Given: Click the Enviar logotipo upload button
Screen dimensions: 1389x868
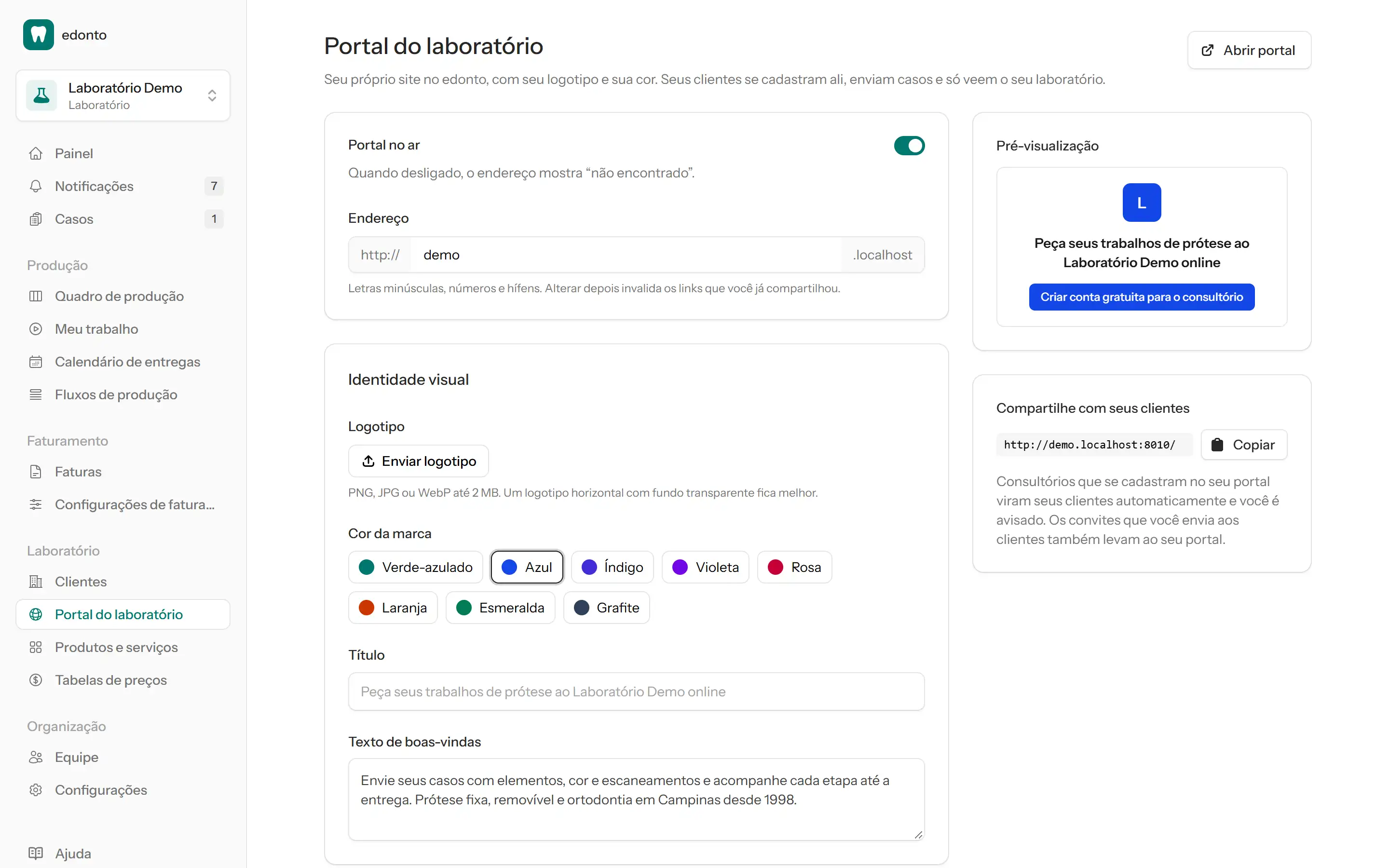Looking at the screenshot, I should point(419,461).
